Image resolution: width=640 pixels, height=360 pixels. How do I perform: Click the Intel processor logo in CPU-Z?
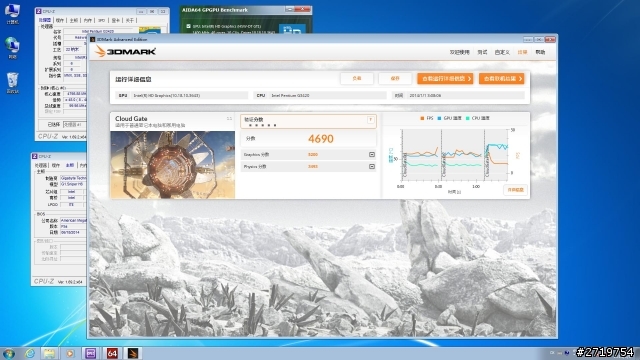[149, 30]
